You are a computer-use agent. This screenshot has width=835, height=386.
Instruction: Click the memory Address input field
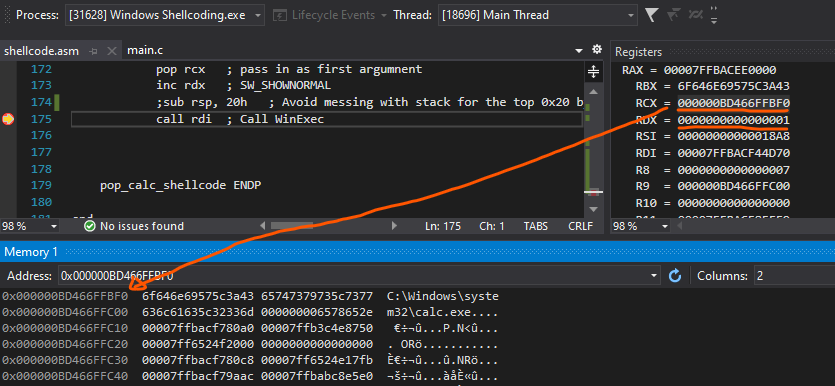pos(354,276)
